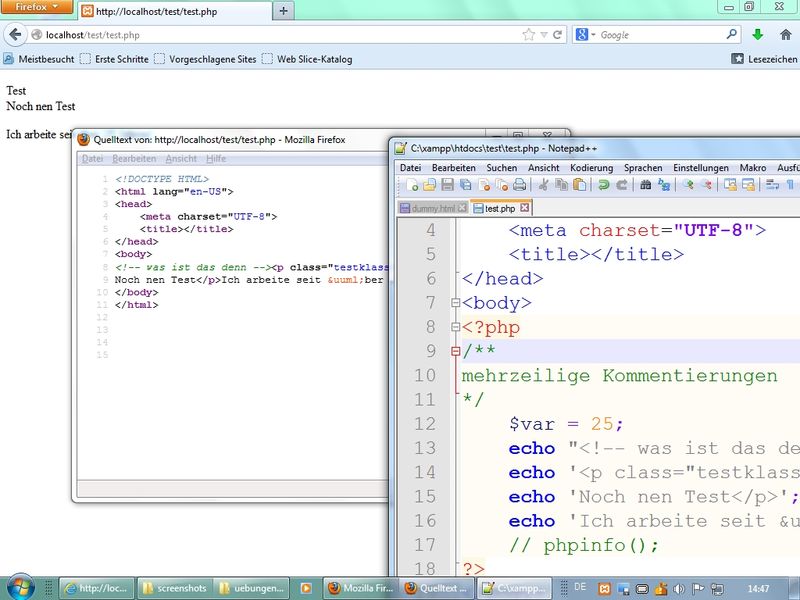Close the test.php tab
This screenshot has height=600, width=800.
coord(523,208)
